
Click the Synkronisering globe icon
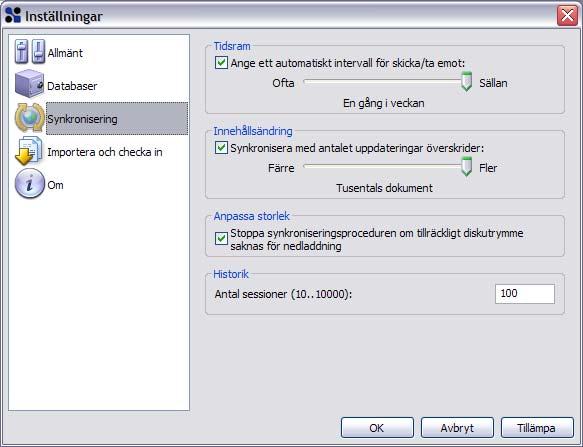(x=29, y=118)
